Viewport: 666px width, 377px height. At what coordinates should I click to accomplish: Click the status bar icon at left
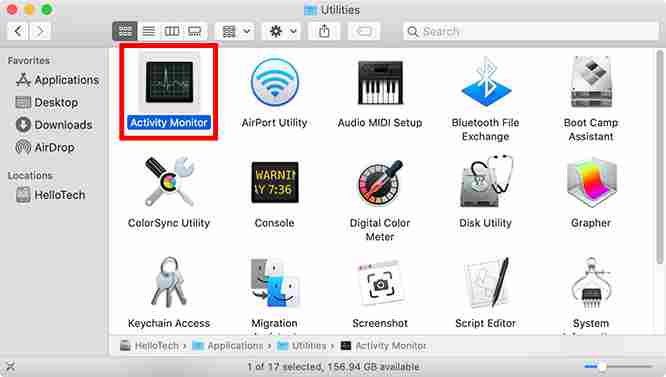[11, 366]
